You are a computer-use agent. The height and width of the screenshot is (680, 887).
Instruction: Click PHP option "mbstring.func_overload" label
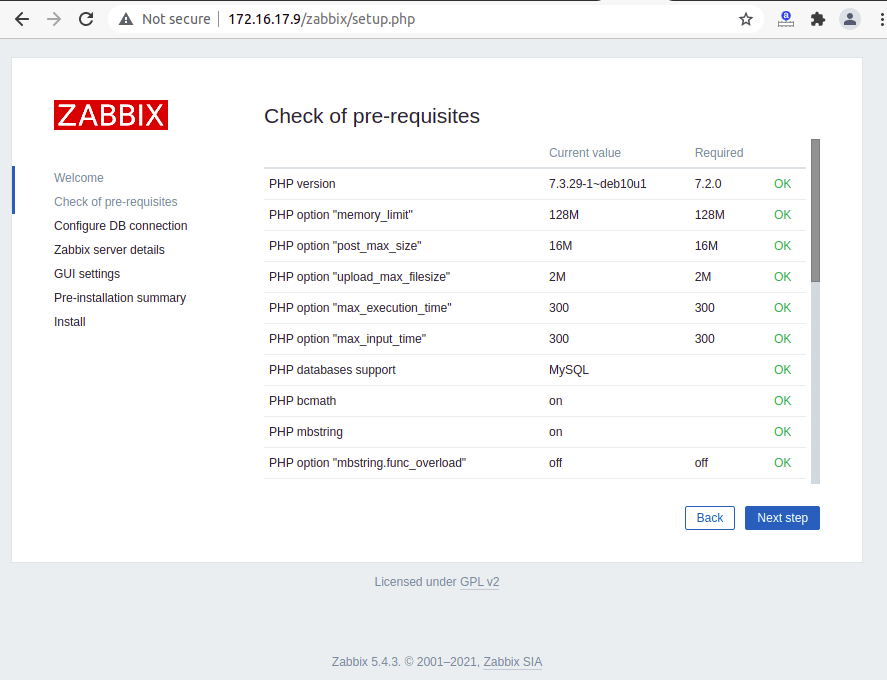pyautogui.click(x=367, y=463)
